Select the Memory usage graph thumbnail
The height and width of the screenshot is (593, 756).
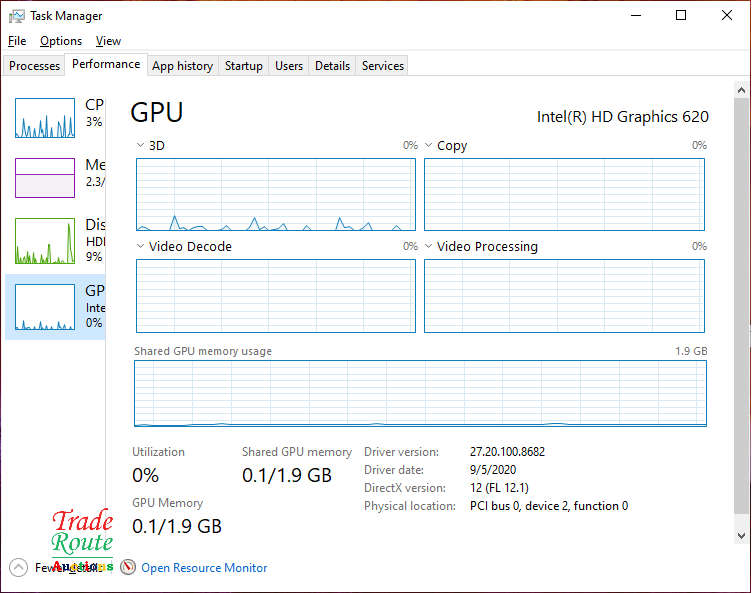pos(45,178)
